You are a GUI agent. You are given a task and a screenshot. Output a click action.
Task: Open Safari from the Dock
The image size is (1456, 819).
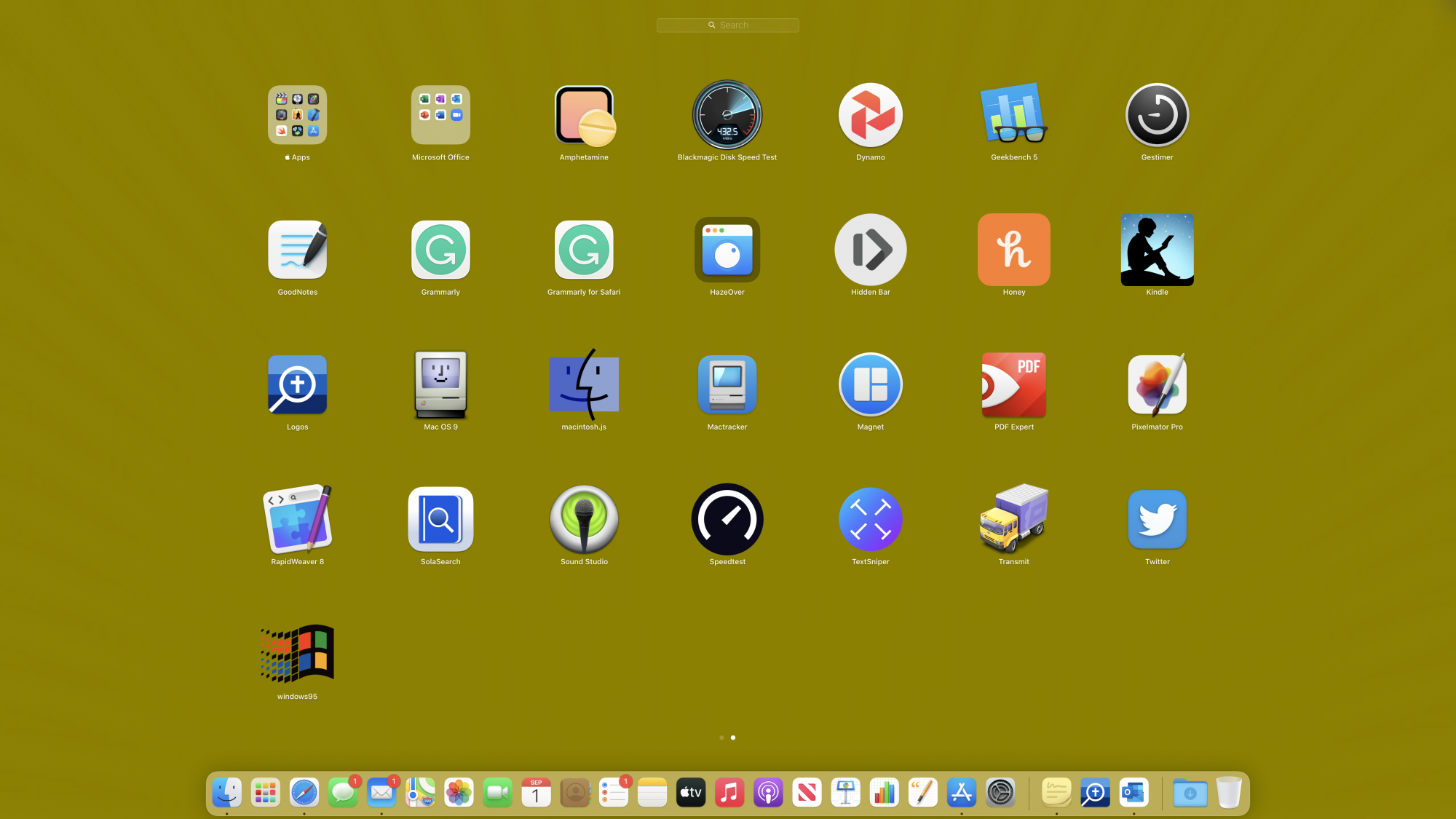pyautogui.click(x=304, y=793)
